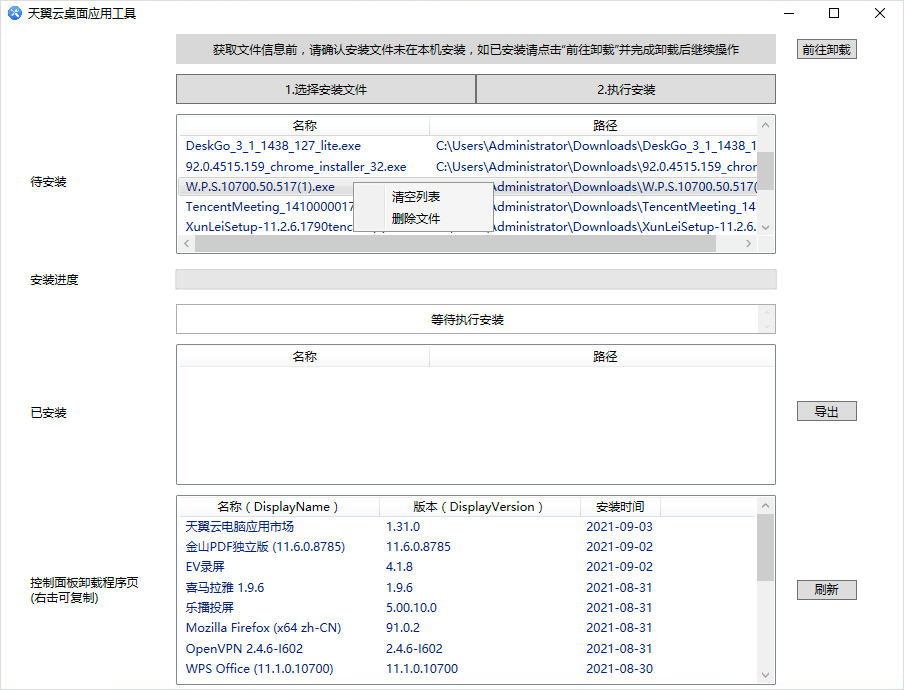
Task: Click the 安装进度 progress bar
Action: tap(475, 280)
